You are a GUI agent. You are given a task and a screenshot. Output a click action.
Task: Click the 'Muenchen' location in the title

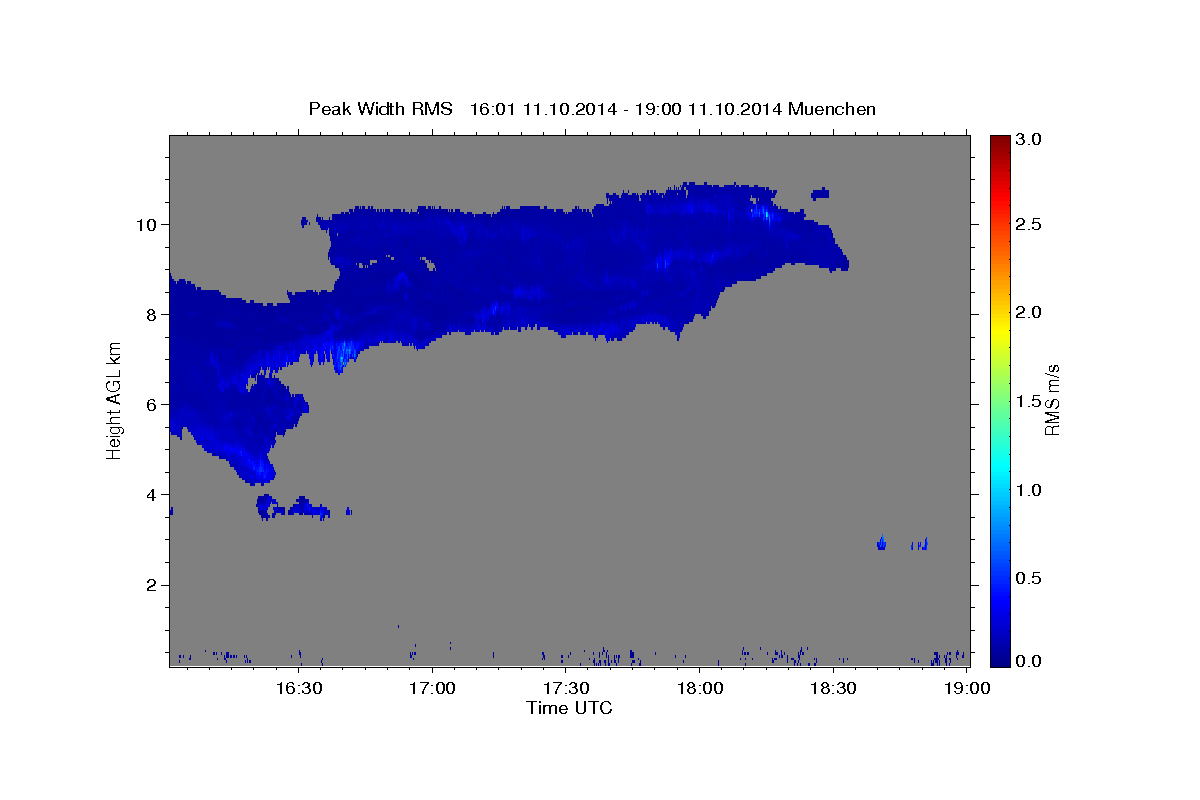tap(832, 109)
